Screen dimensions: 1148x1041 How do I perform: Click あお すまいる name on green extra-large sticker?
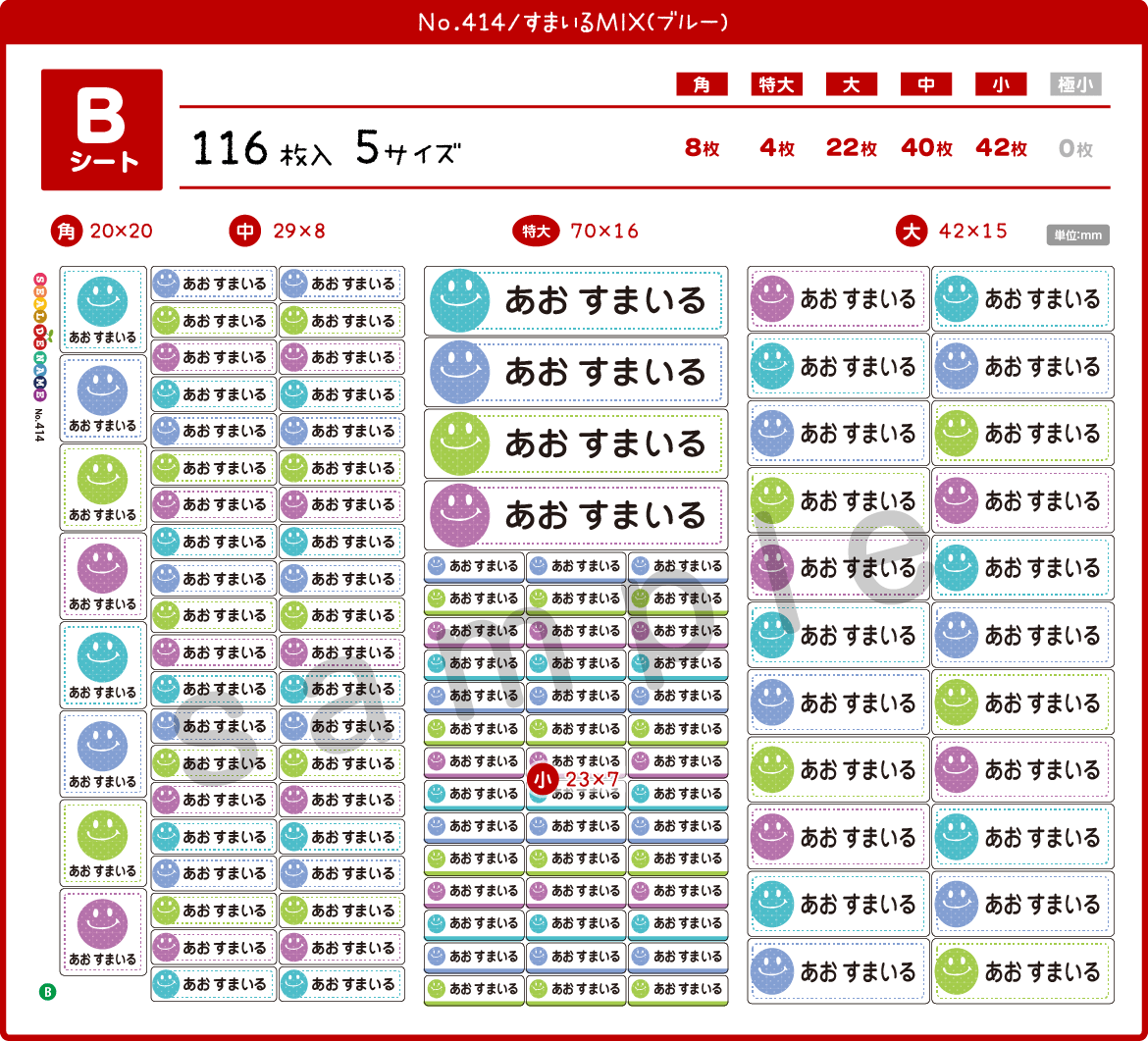605,443
